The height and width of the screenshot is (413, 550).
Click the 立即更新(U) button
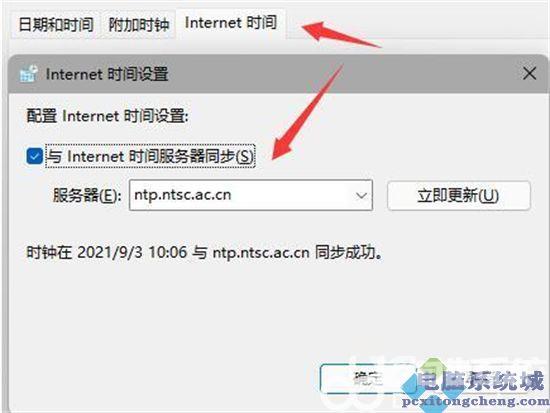(x=459, y=195)
